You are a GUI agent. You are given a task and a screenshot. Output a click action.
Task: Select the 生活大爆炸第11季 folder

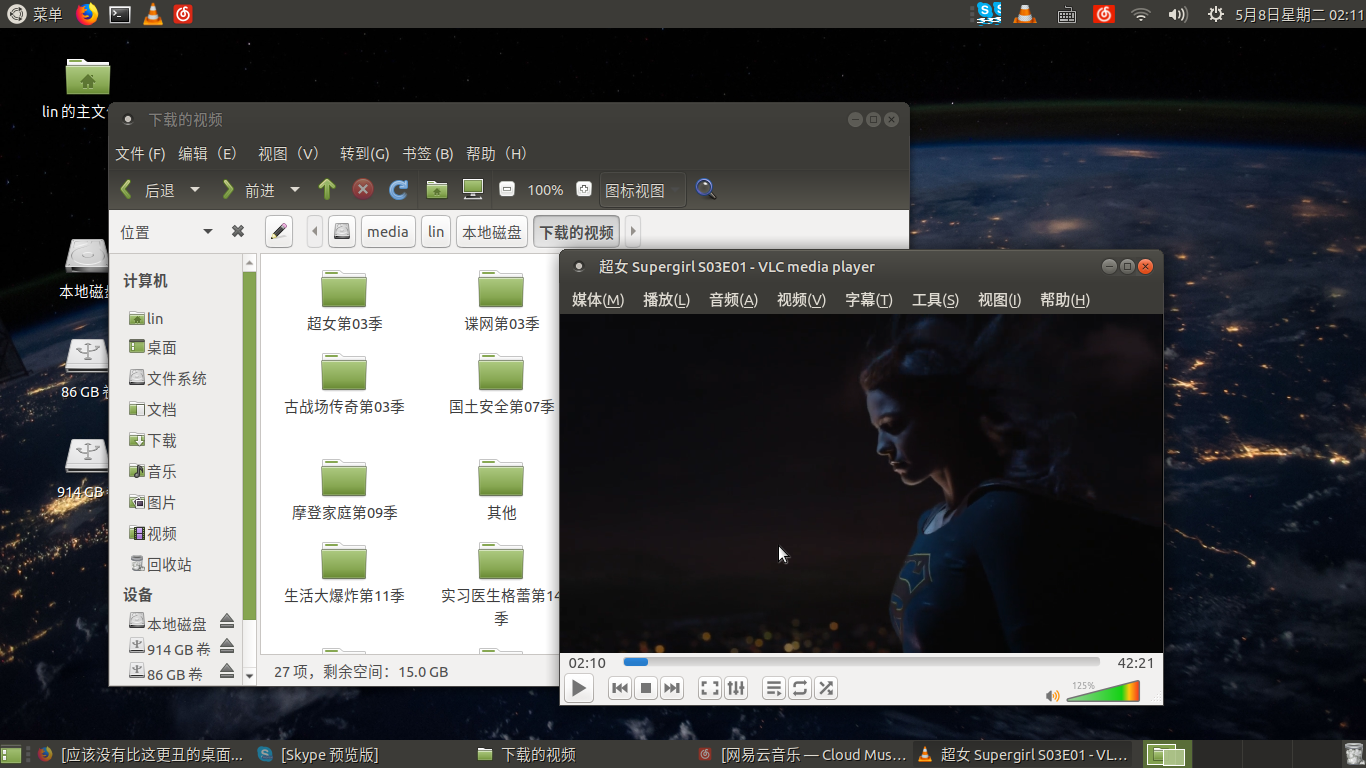[344, 573]
